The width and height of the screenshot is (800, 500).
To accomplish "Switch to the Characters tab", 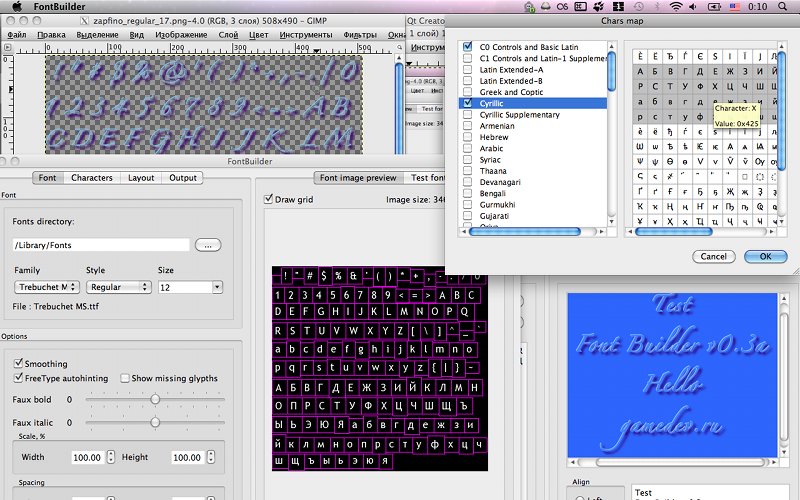I will click(92, 178).
